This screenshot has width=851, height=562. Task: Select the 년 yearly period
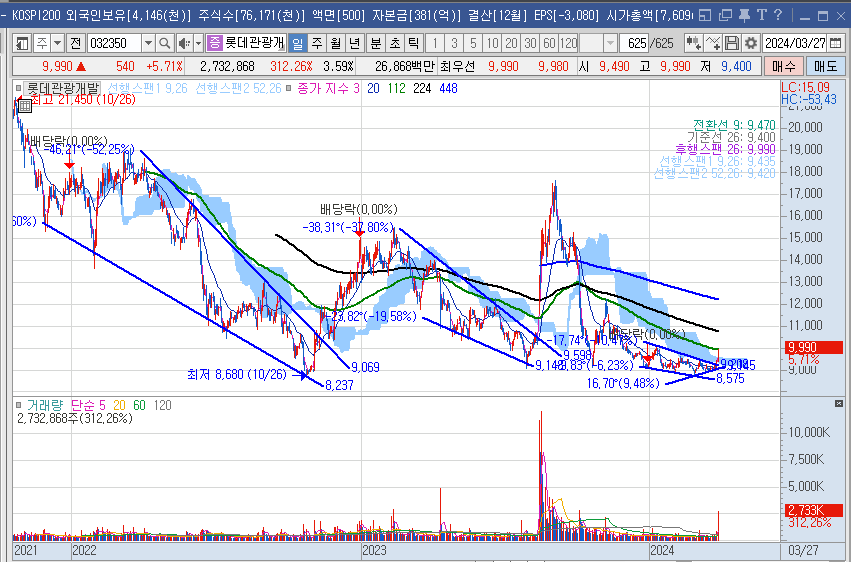pyautogui.click(x=354, y=43)
